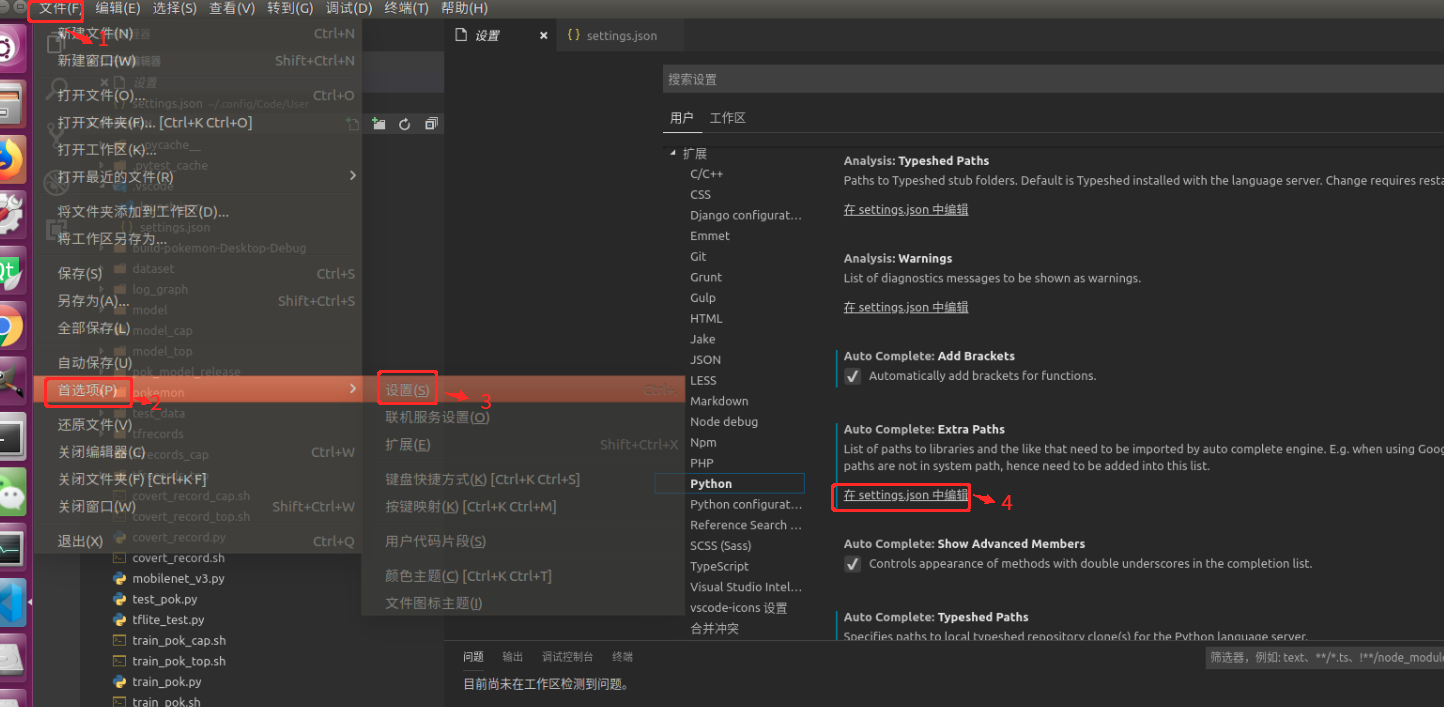
Task: Click the Collapse Folders icon in Explorer
Action: point(430,122)
